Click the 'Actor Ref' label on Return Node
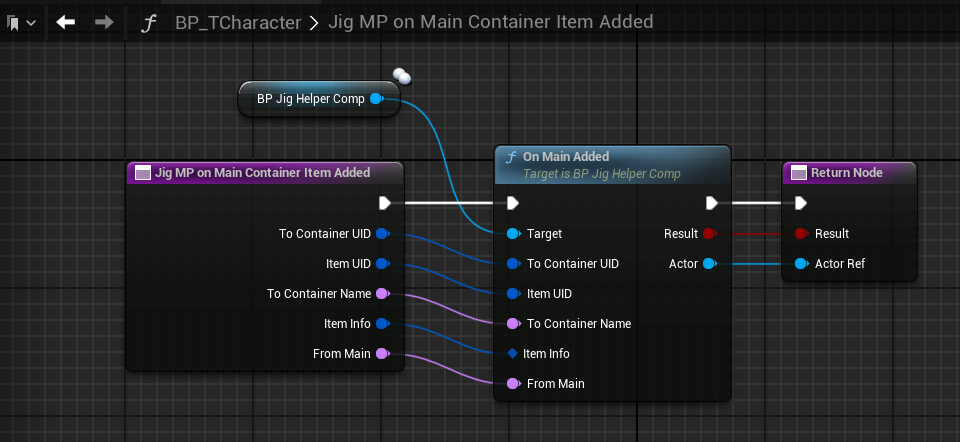960x442 pixels. point(839,263)
